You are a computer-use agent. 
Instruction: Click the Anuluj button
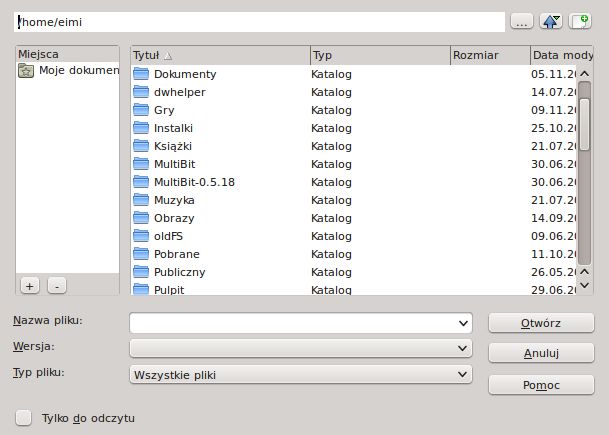click(541, 353)
